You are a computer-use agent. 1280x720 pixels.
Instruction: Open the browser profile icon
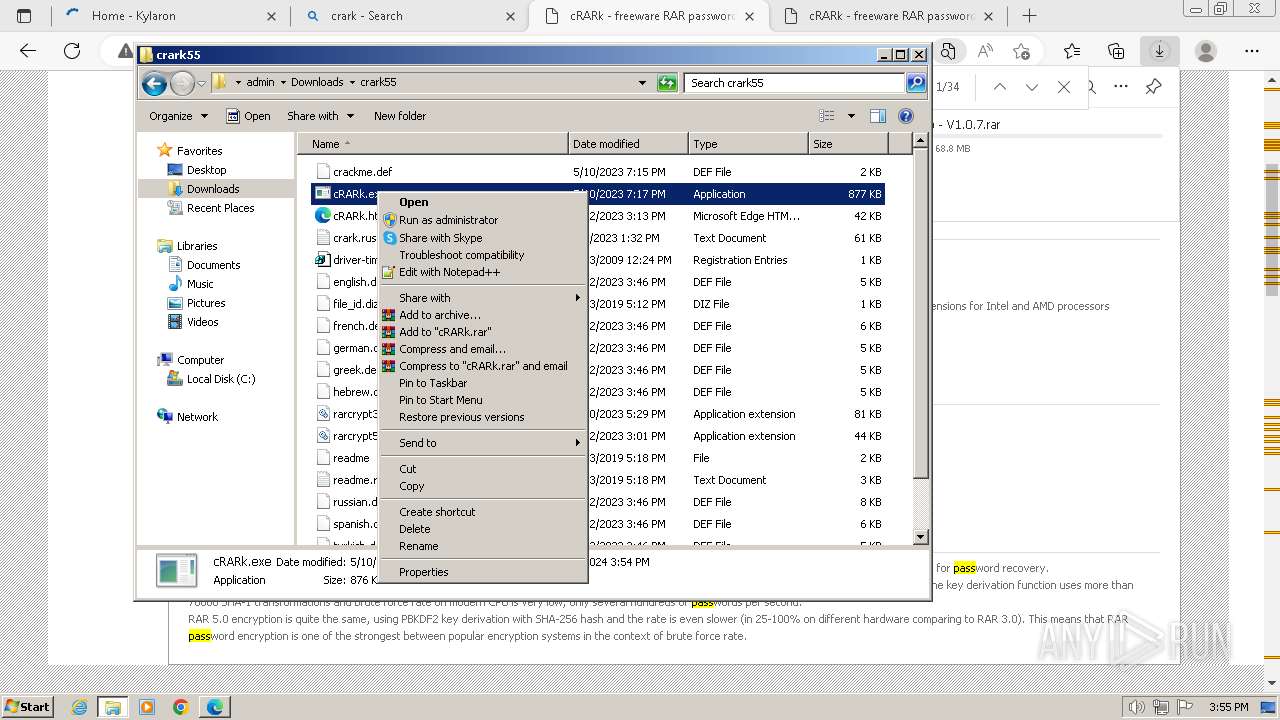tap(1206, 51)
